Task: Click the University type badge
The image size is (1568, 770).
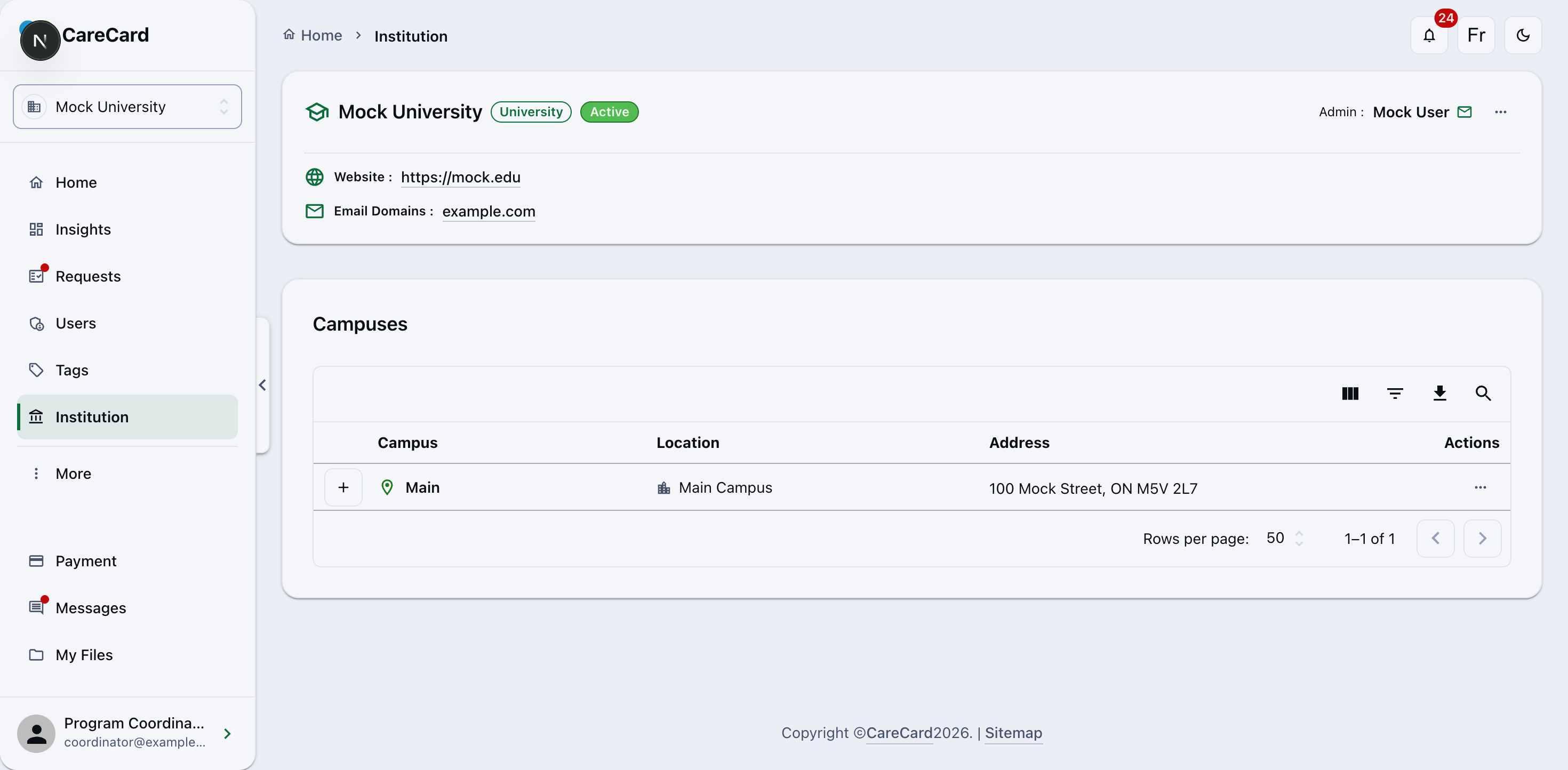Action: tap(531, 112)
